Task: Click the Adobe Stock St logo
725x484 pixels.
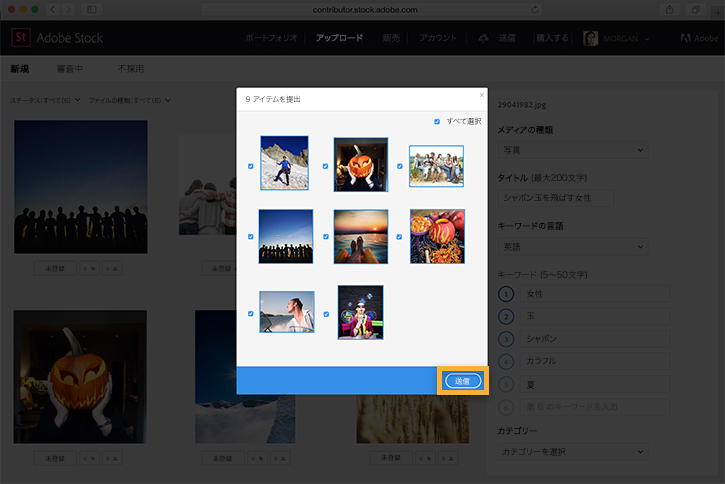Action: pyautogui.click(x=21, y=37)
